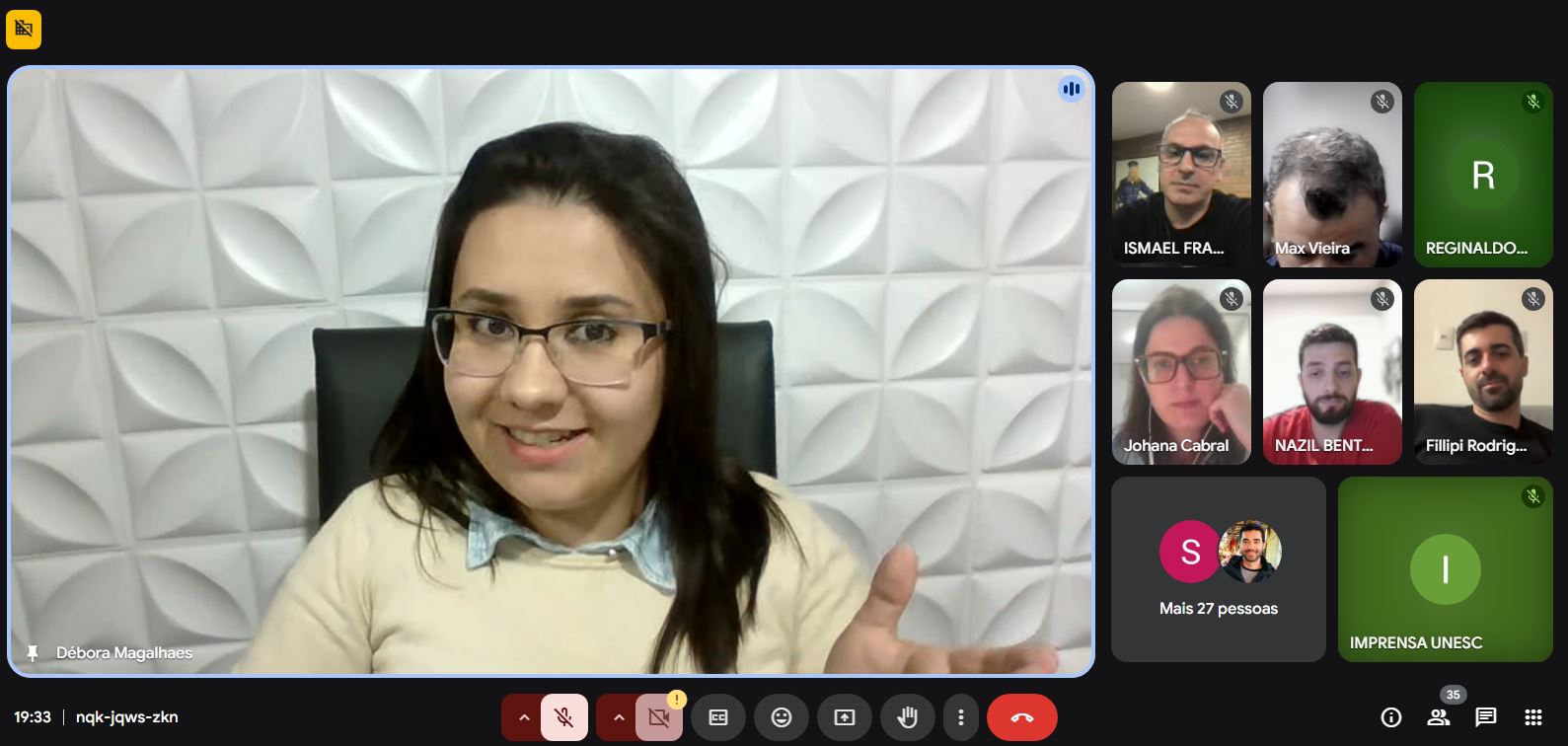Open the Mais 27 pessoas tile
The image size is (1568, 746).
pyautogui.click(x=1219, y=569)
